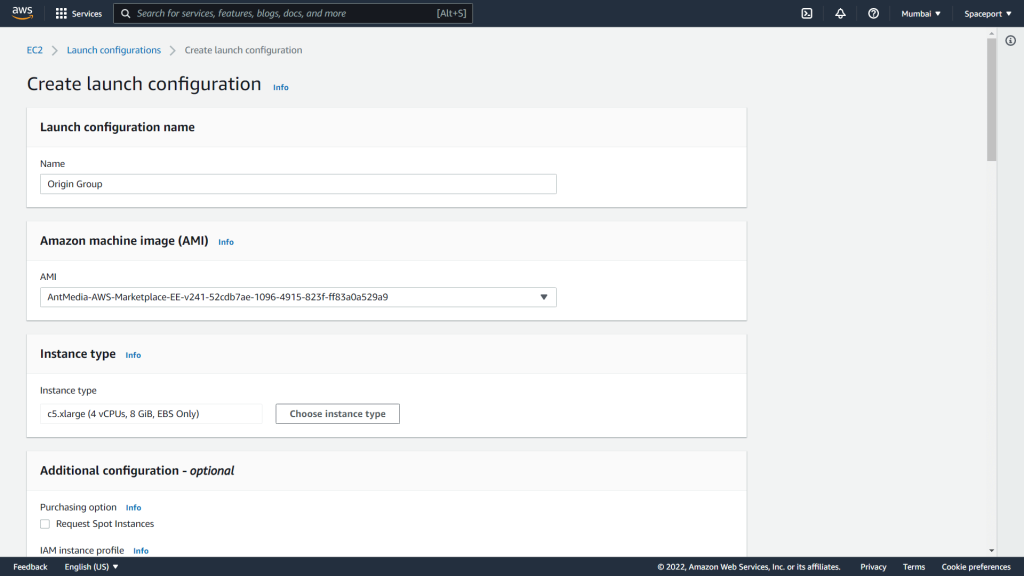Click the scrollbar down arrow
Image resolution: width=1024 pixels, height=576 pixels.
click(x=991, y=551)
